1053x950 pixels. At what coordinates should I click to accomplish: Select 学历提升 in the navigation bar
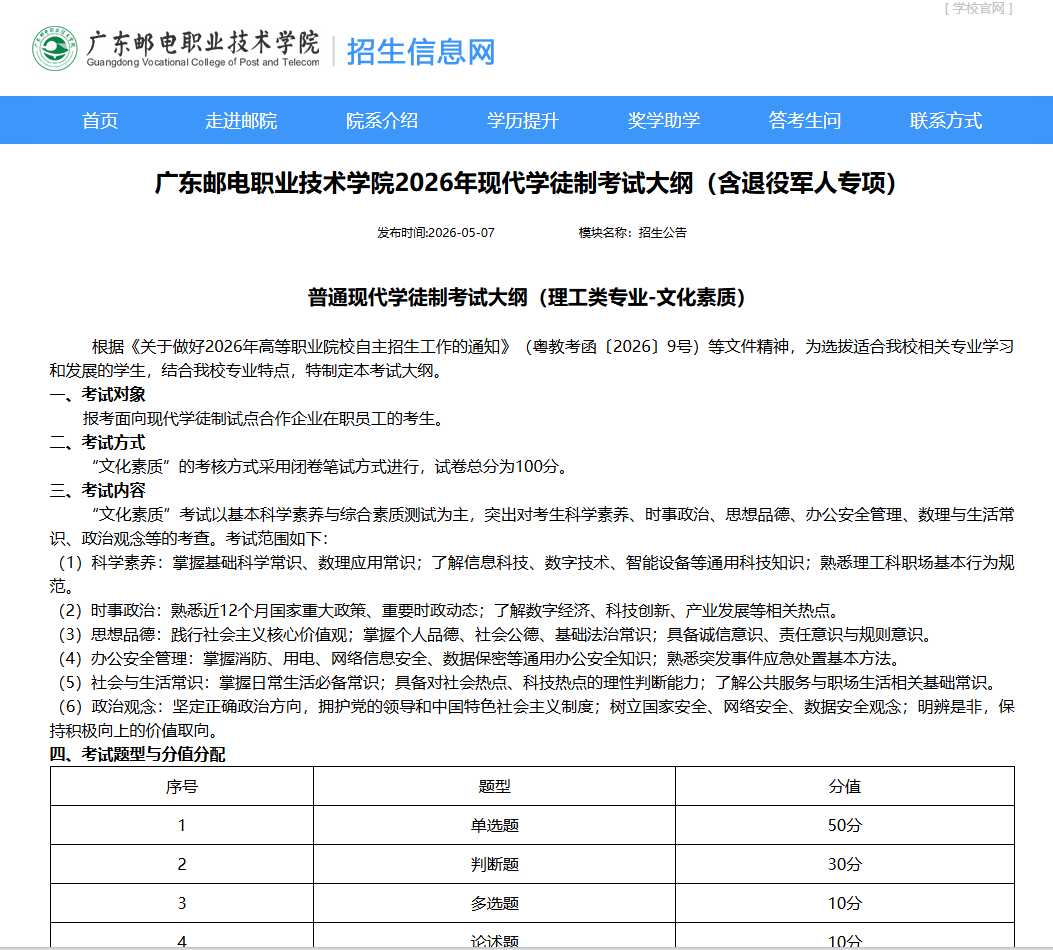click(523, 121)
